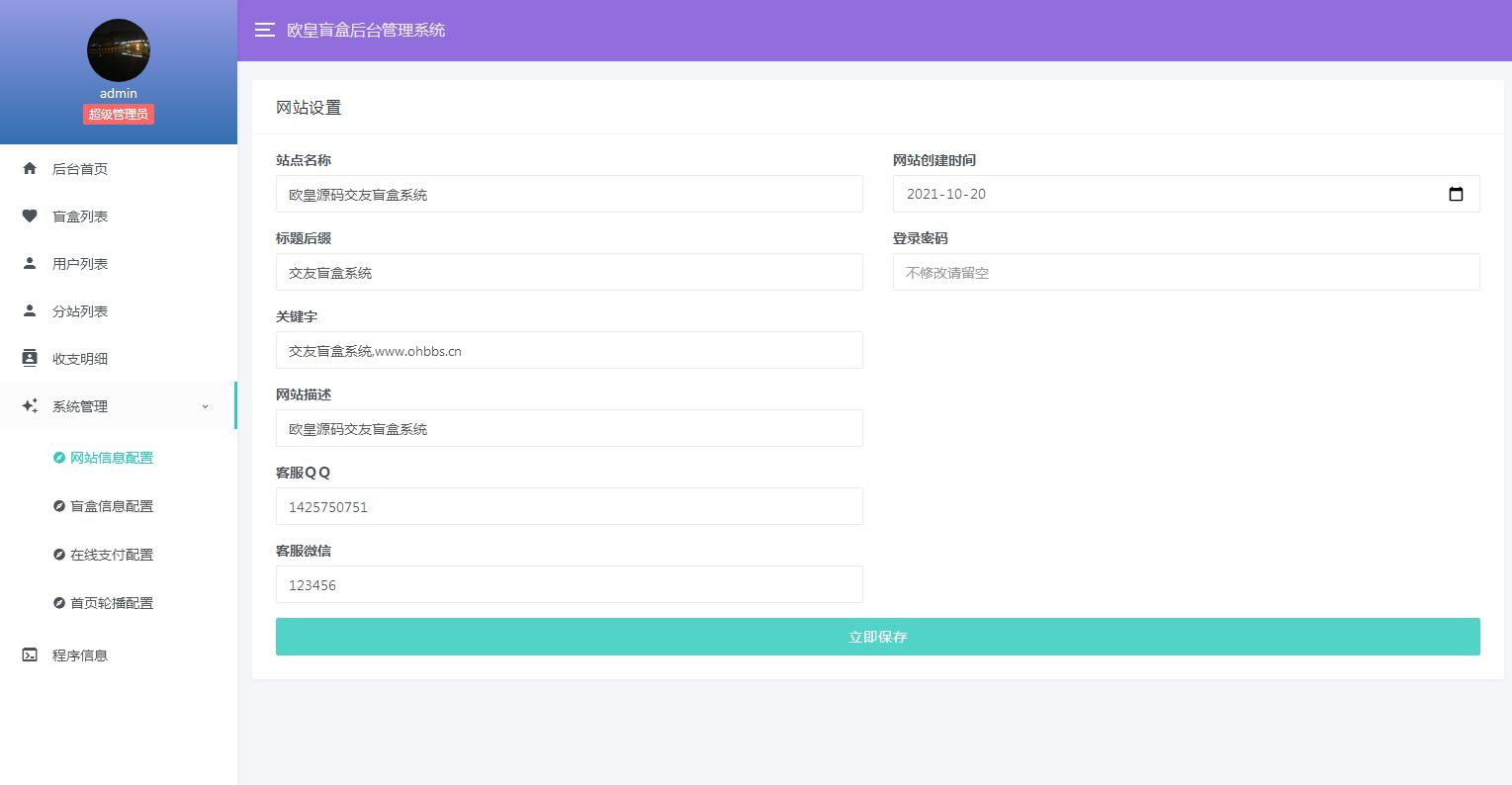Click the 立即保存 save button
The image size is (1512, 785).
[877, 637]
